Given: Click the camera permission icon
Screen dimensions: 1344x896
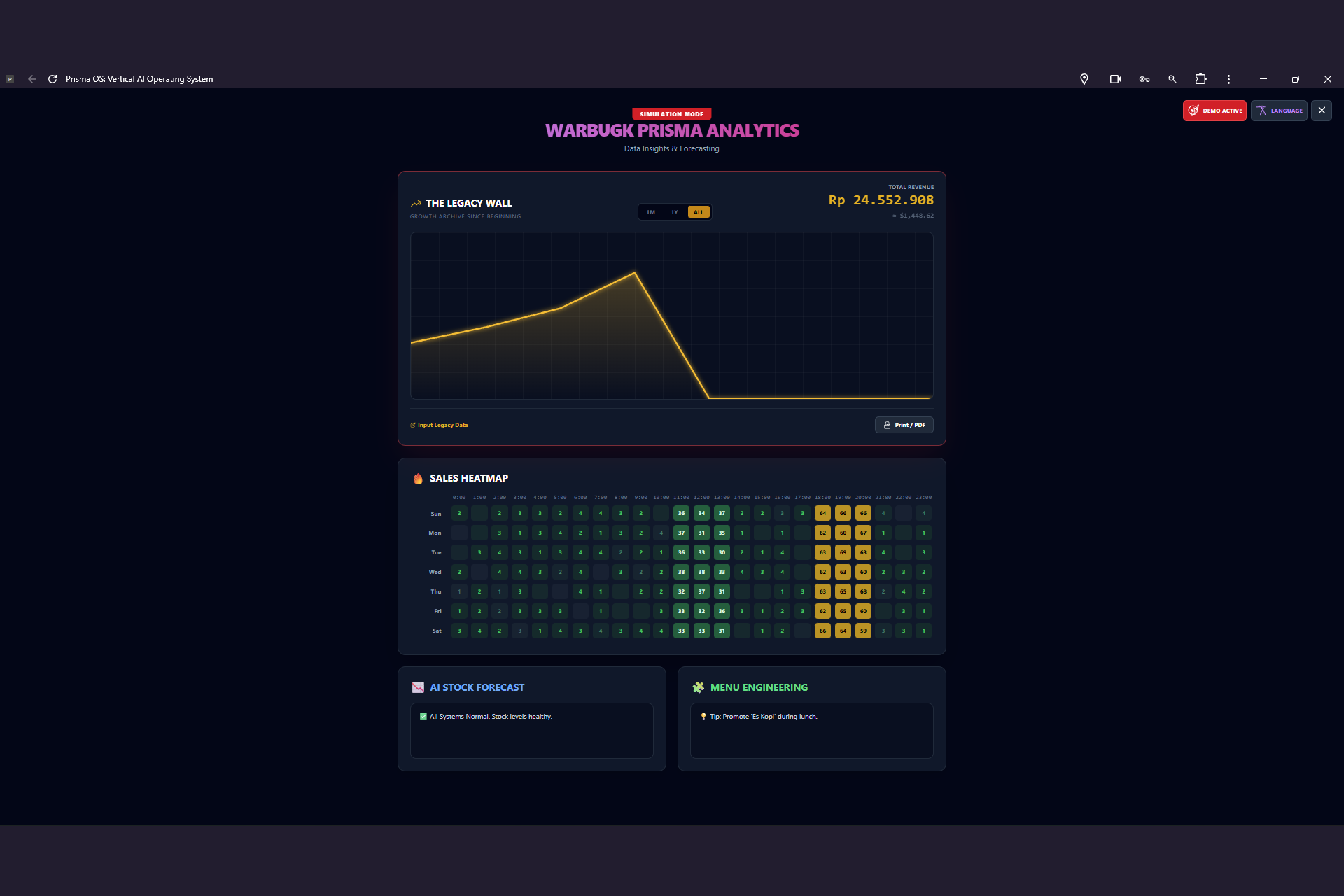Looking at the screenshot, I should (x=1115, y=79).
